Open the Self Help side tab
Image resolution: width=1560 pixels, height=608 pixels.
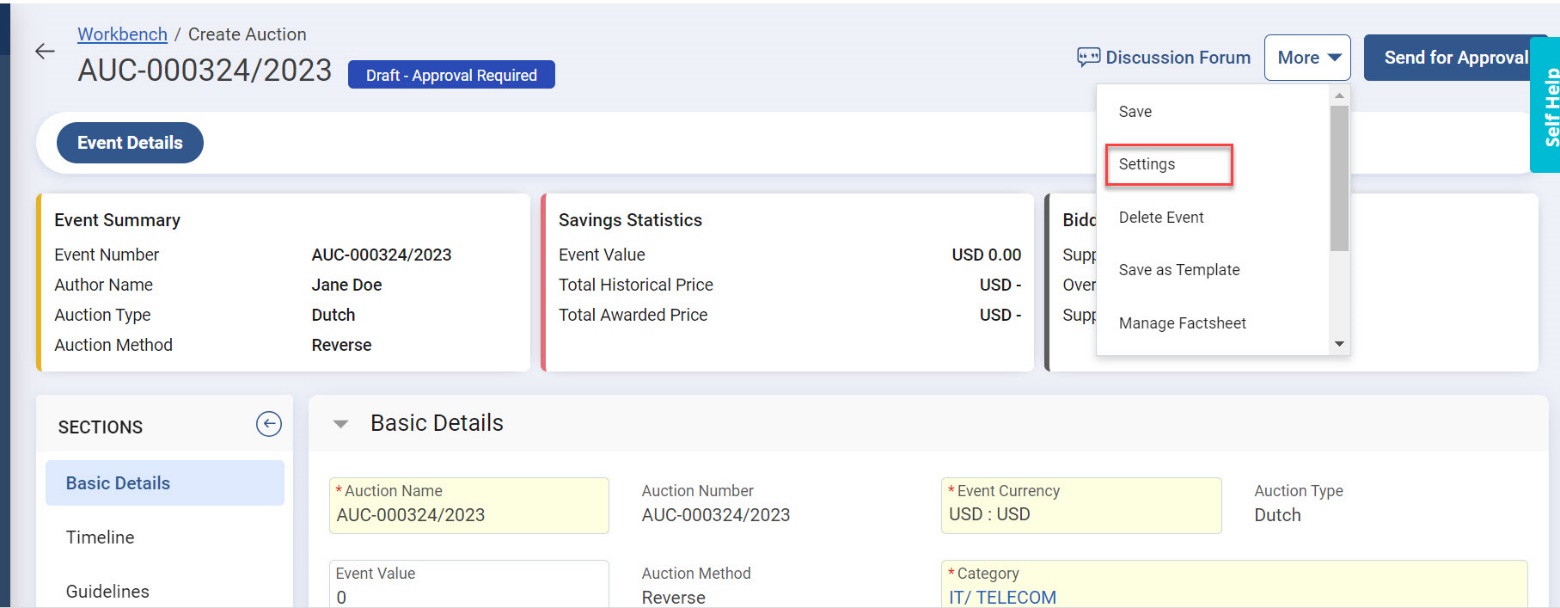pyautogui.click(x=1546, y=106)
